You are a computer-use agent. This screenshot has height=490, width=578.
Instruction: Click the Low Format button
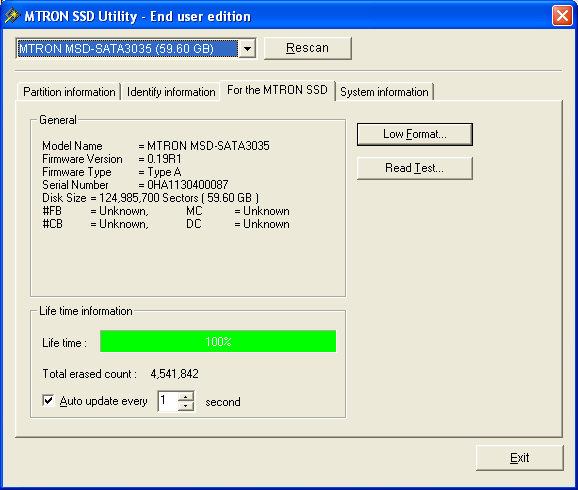[415, 134]
